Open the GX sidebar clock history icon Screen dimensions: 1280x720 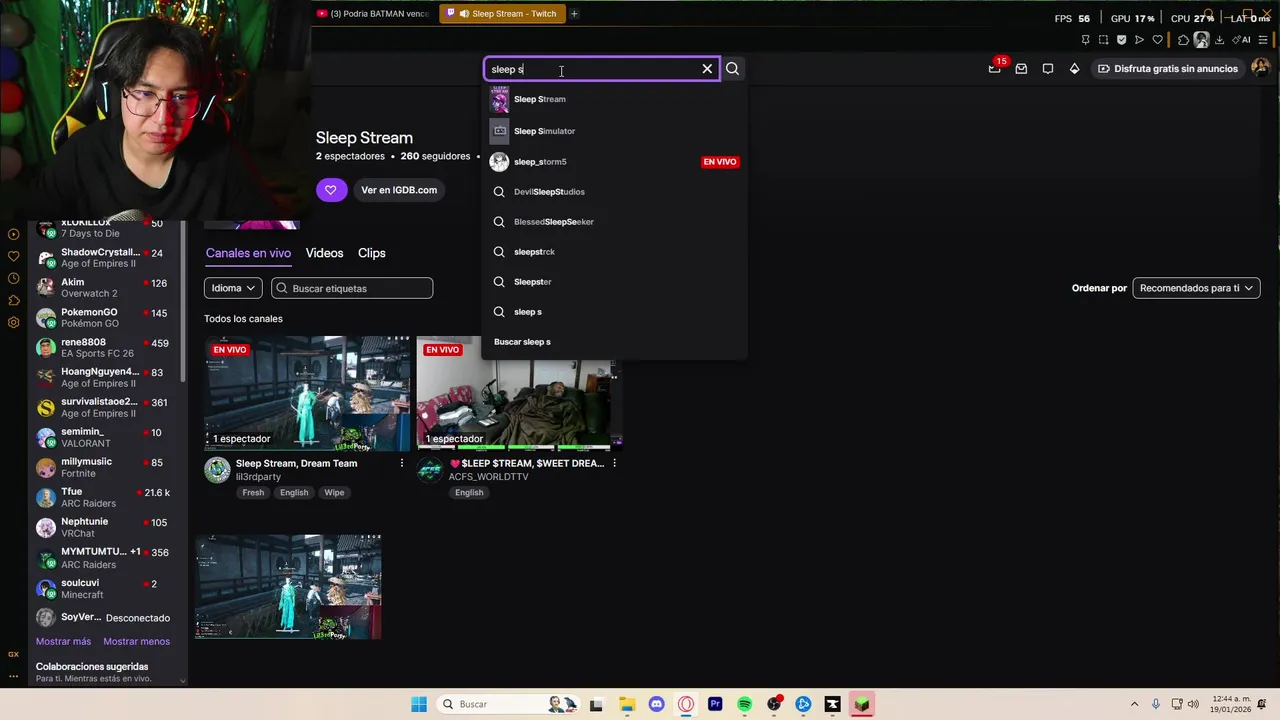(13, 278)
